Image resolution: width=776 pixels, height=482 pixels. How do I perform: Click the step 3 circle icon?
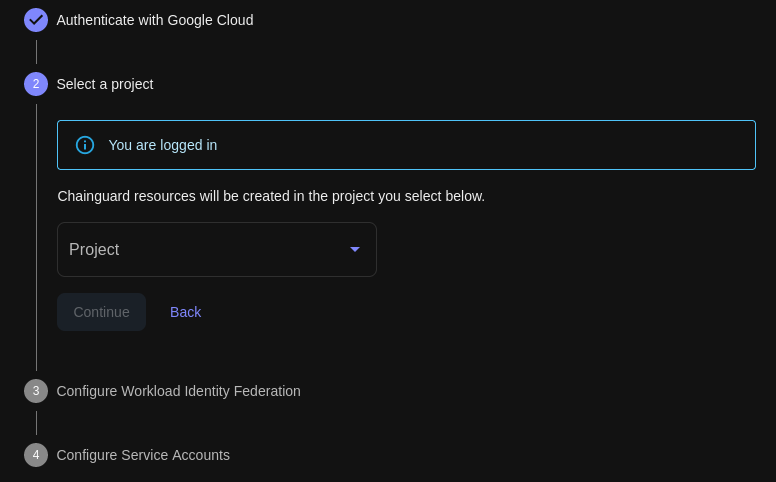pyautogui.click(x=36, y=391)
